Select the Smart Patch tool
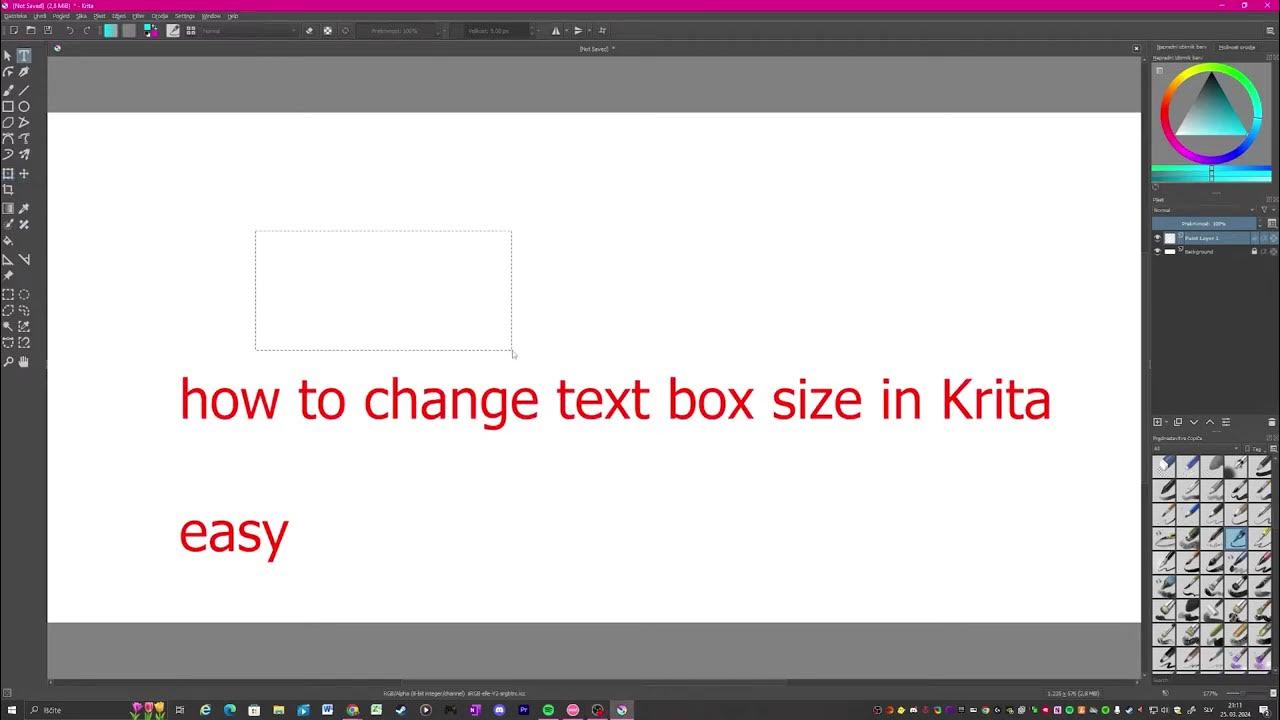The height and width of the screenshot is (720, 1280). click(24, 224)
